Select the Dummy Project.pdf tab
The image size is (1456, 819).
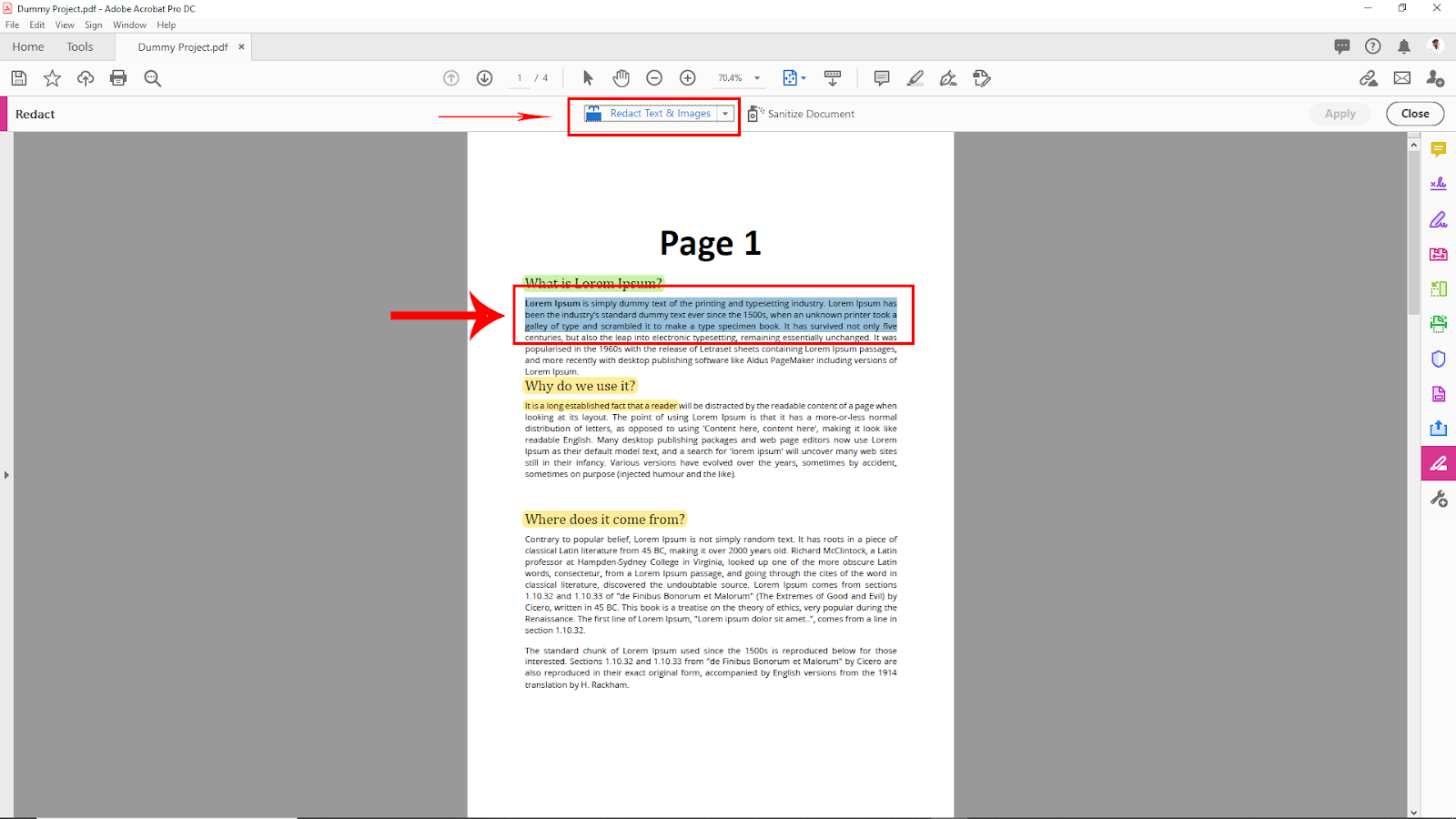183,47
